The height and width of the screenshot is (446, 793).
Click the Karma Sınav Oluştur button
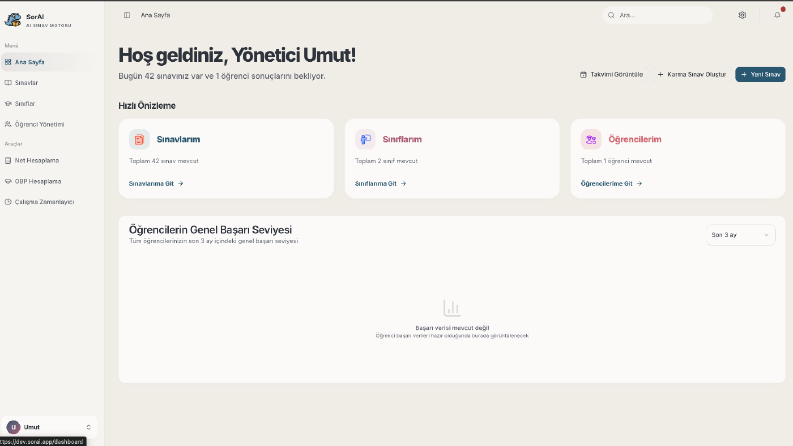(691, 74)
